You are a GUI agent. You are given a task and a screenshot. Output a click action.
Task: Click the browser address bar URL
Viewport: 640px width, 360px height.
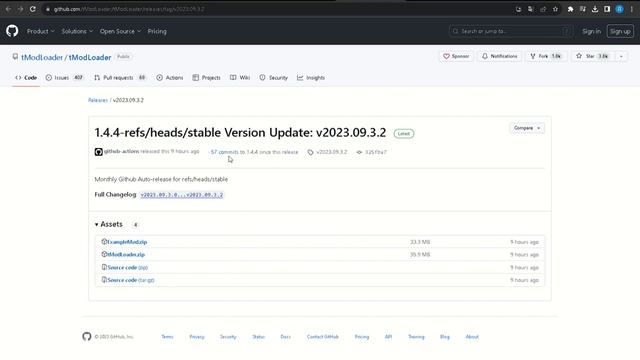coord(129,9)
